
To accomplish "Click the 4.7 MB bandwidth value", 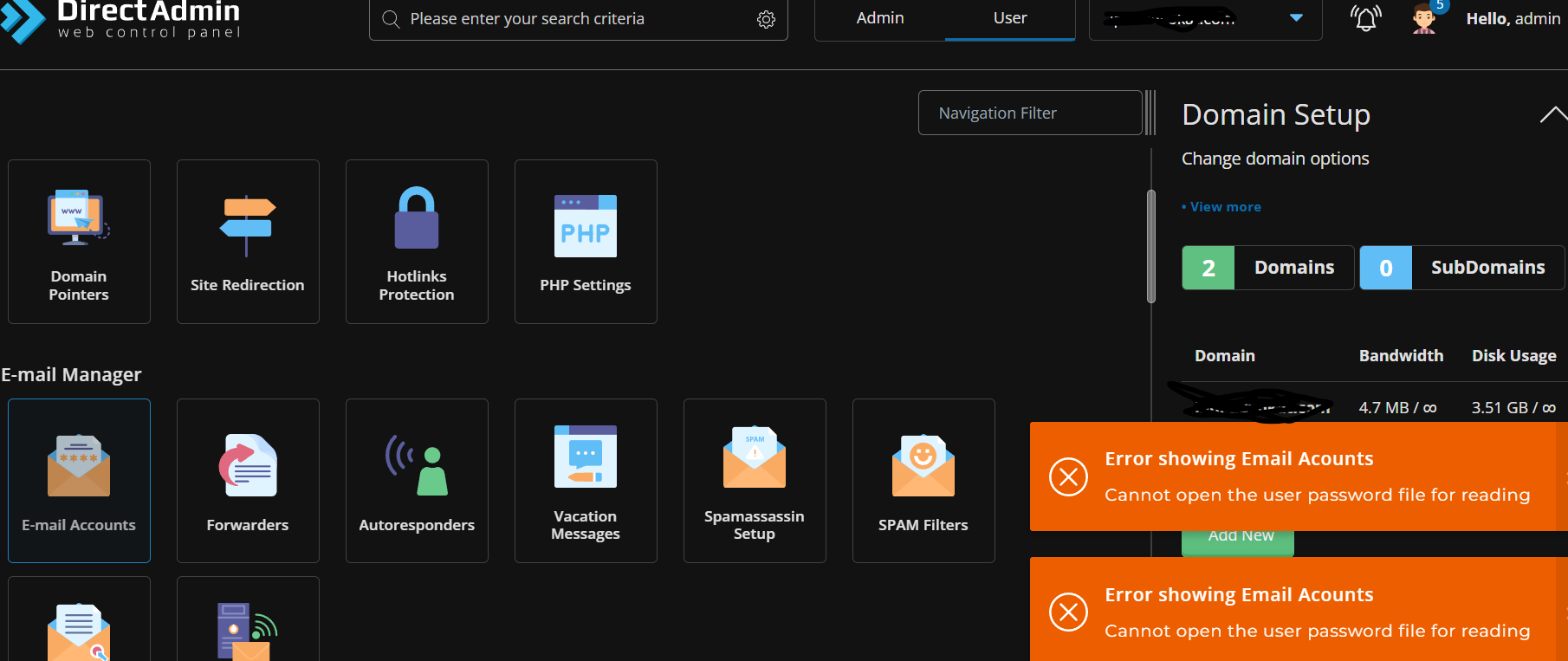I will point(1397,407).
